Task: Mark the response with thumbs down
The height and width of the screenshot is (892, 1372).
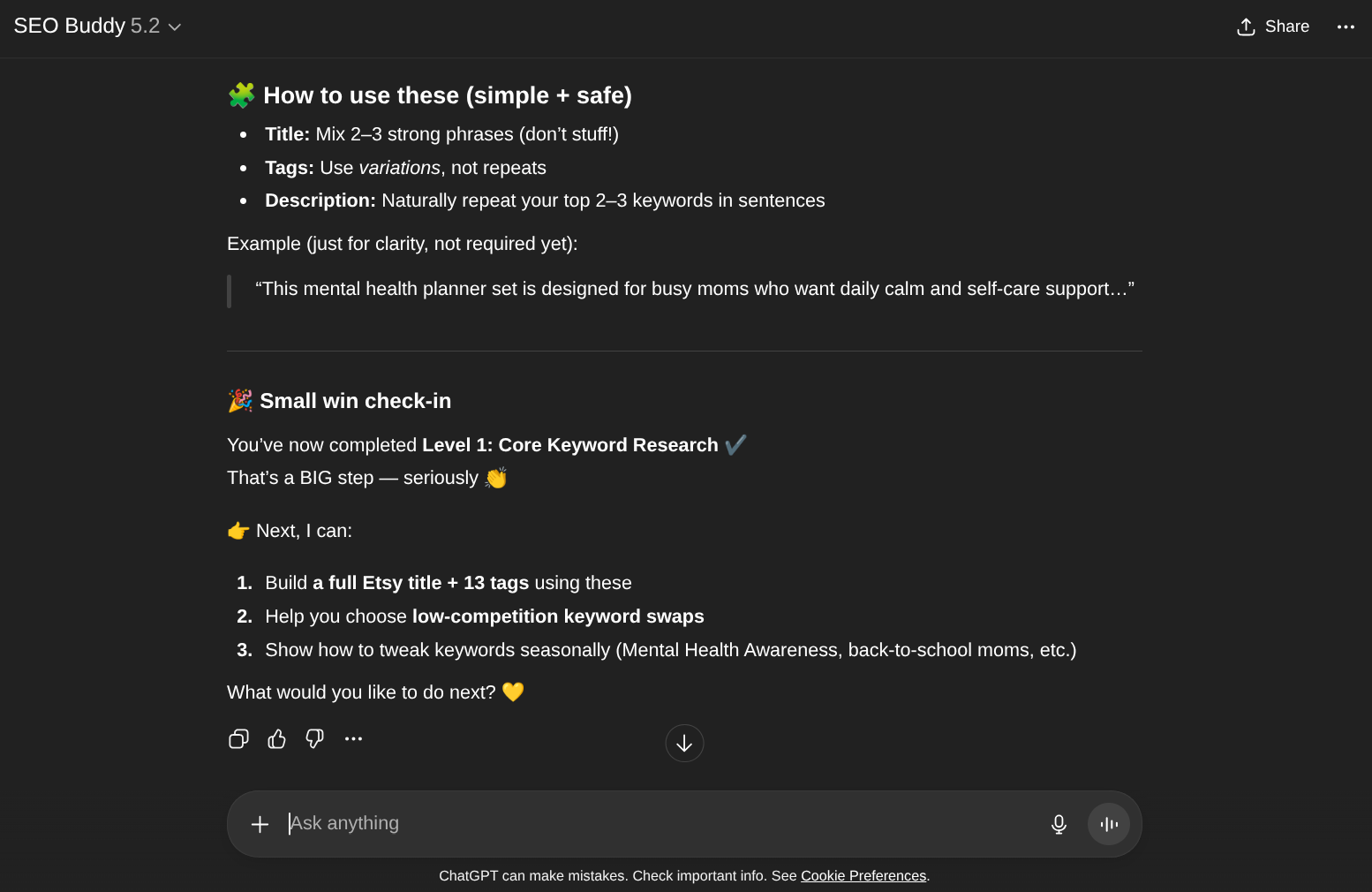Action: [314, 739]
